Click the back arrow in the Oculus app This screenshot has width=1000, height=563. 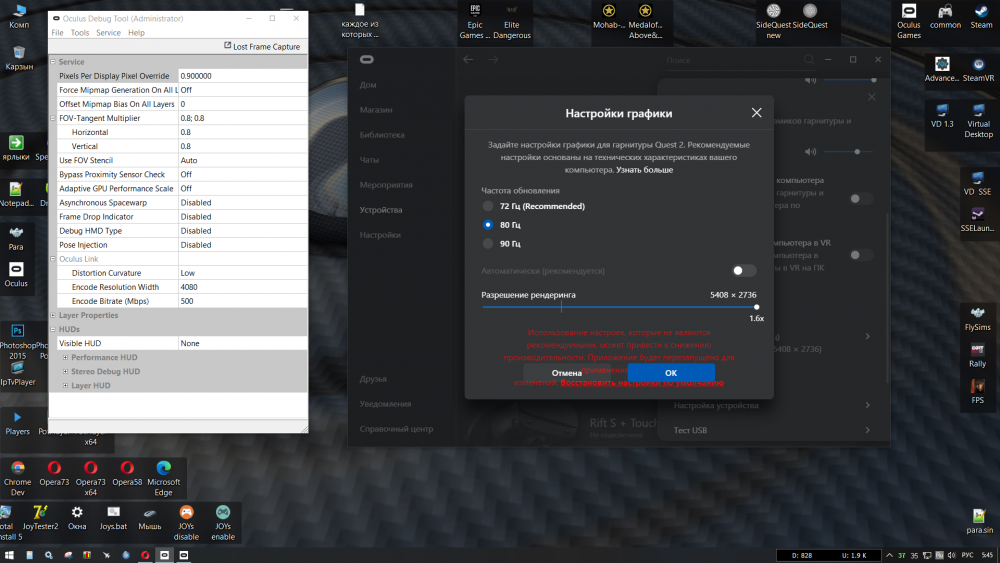pyautogui.click(x=468, y=59)
